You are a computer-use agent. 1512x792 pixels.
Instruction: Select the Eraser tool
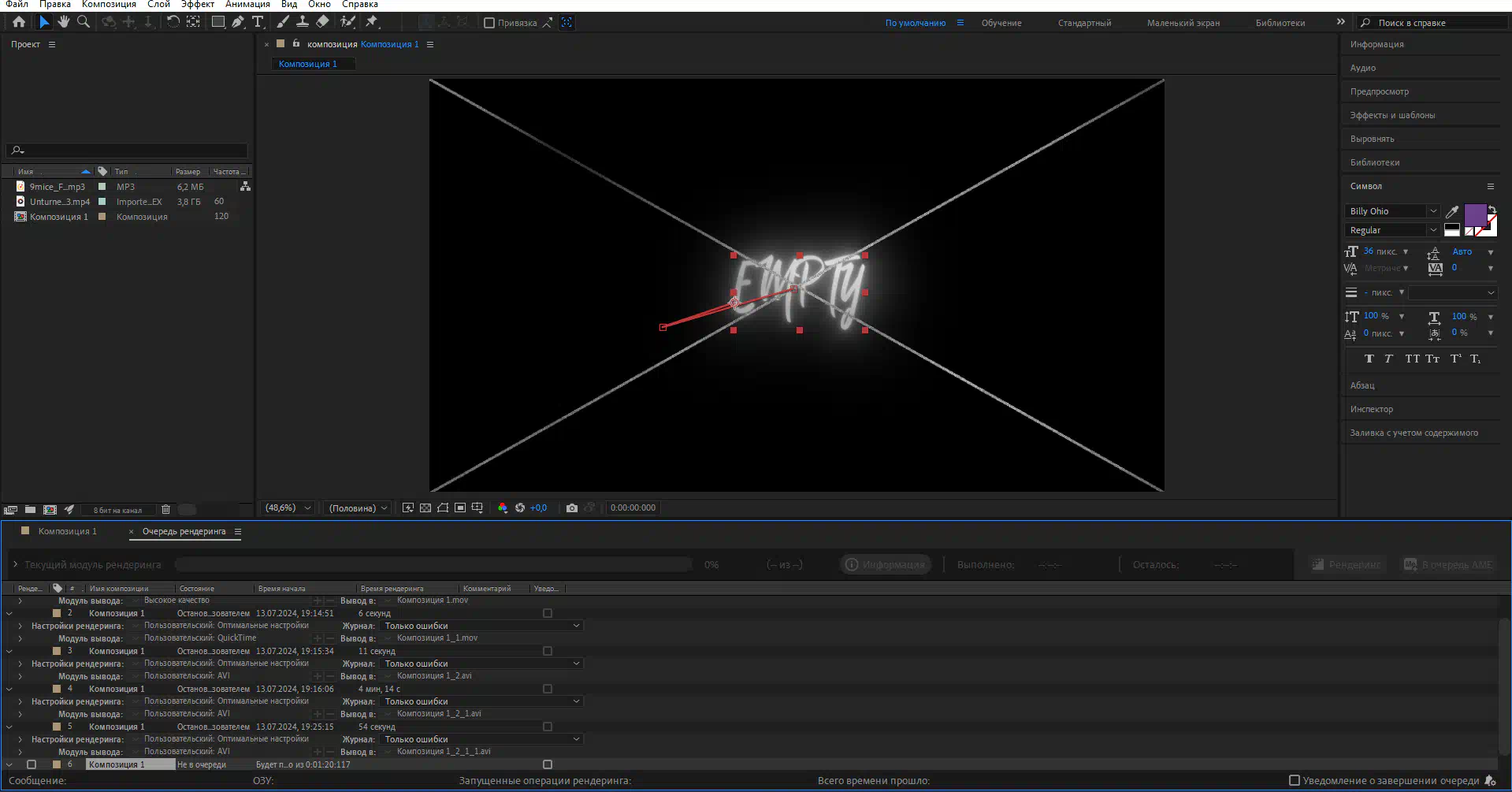[x=322, y=22]
